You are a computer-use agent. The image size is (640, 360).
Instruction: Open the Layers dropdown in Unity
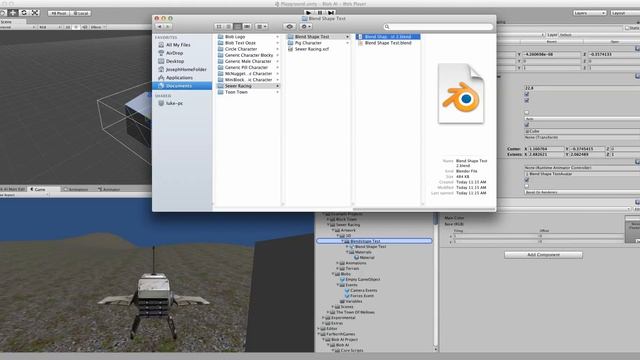pos(589,13)
